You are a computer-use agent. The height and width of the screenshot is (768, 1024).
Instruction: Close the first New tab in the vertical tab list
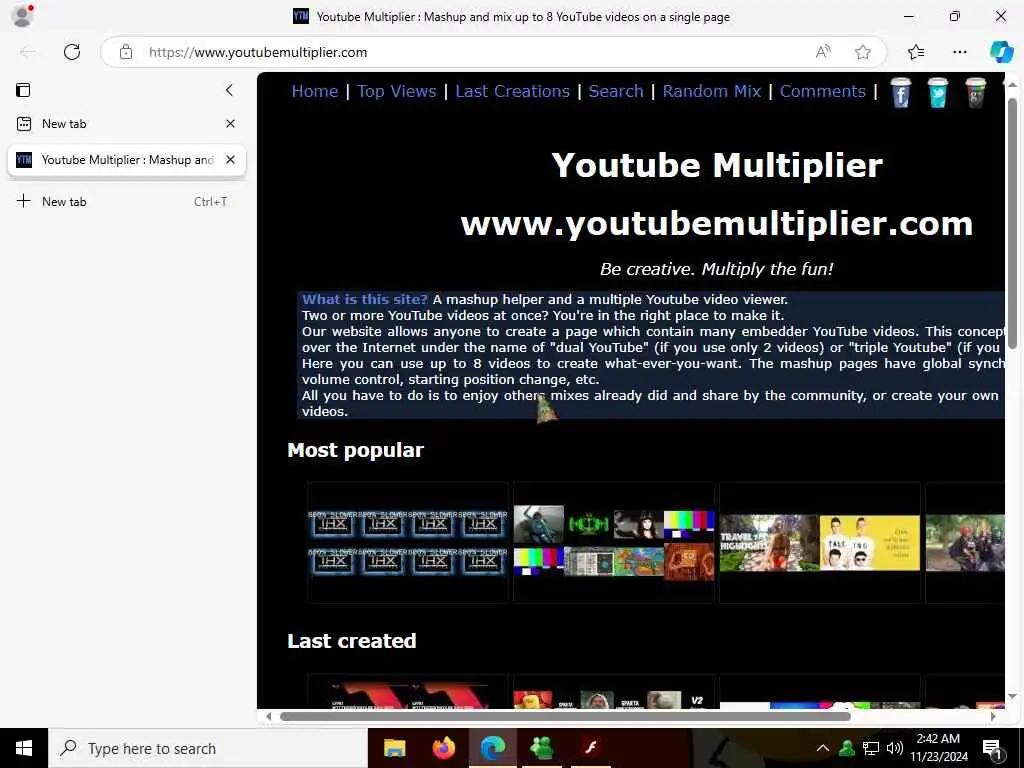click(x=231, y=123)
